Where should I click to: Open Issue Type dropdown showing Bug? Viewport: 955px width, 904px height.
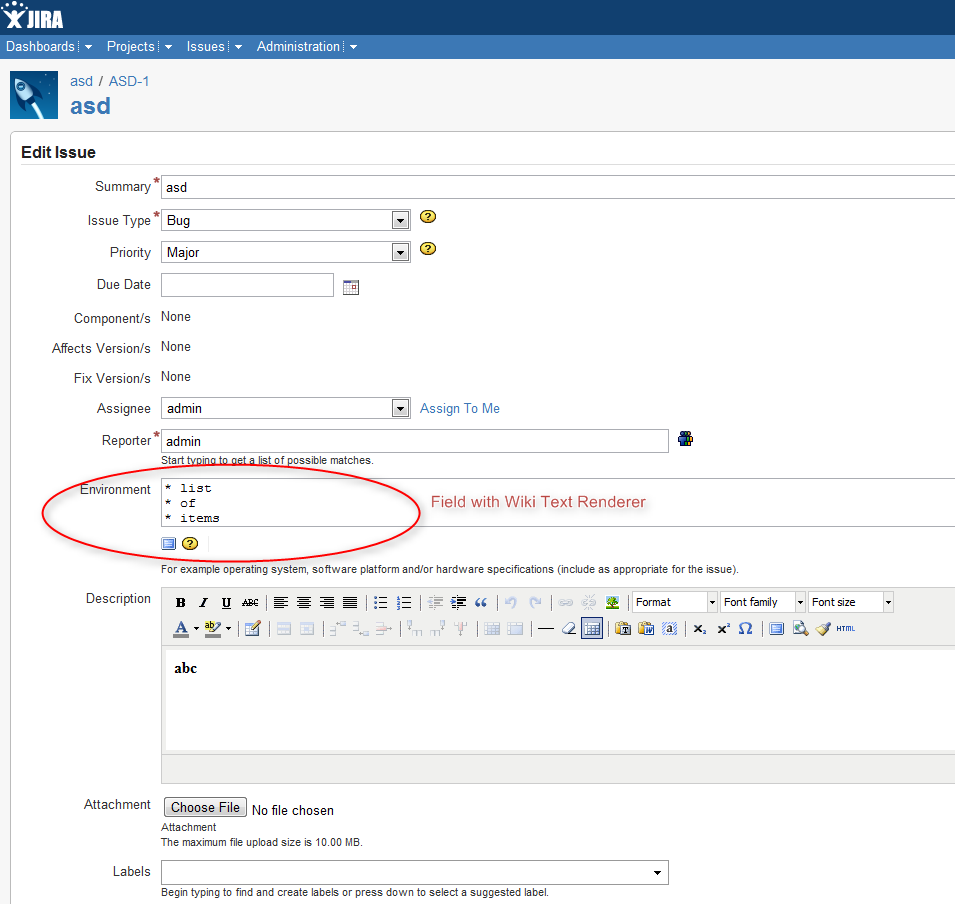[x=285, y=220]
